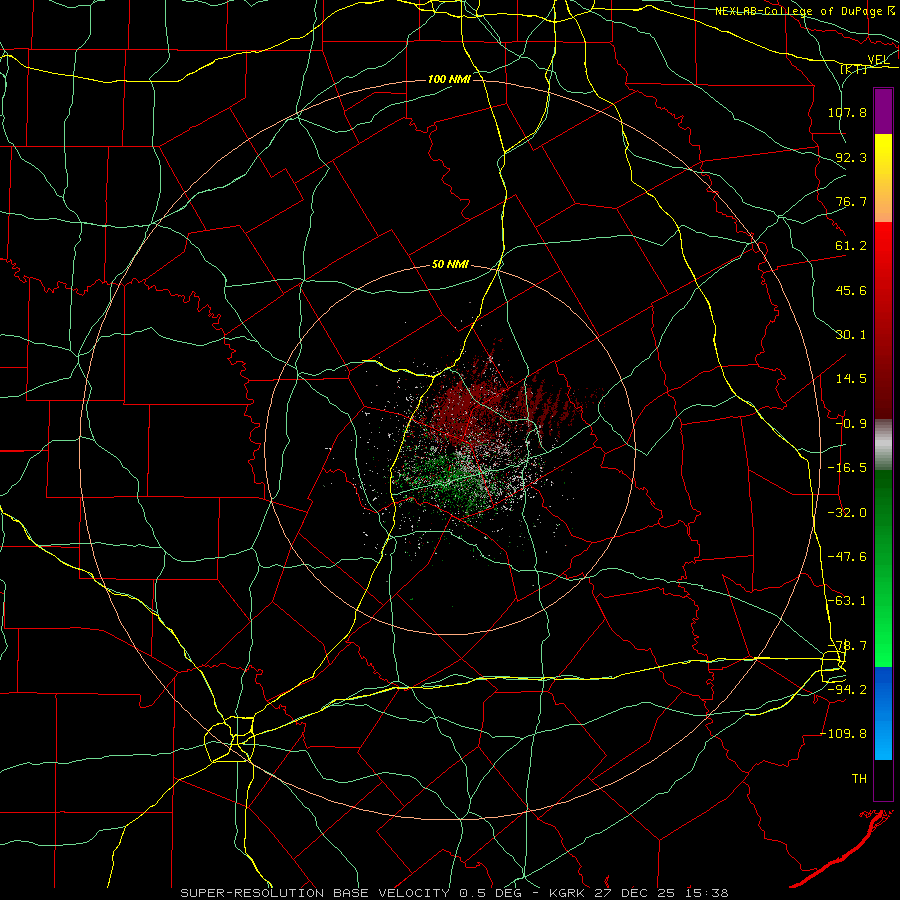Click the "TH" label below the scale
This screenshot has width=900, height=900.
click(x=859, y=779)
